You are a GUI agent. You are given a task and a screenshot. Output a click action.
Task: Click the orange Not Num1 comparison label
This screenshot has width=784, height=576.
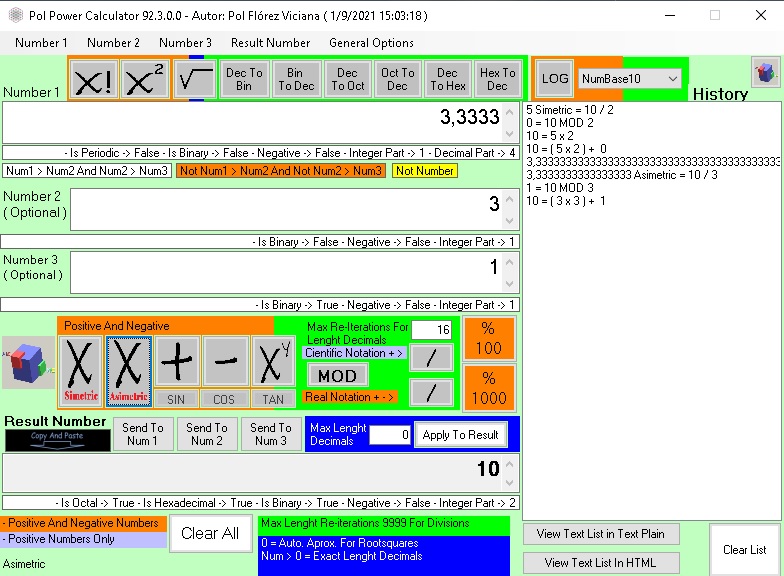click(280, 171)
